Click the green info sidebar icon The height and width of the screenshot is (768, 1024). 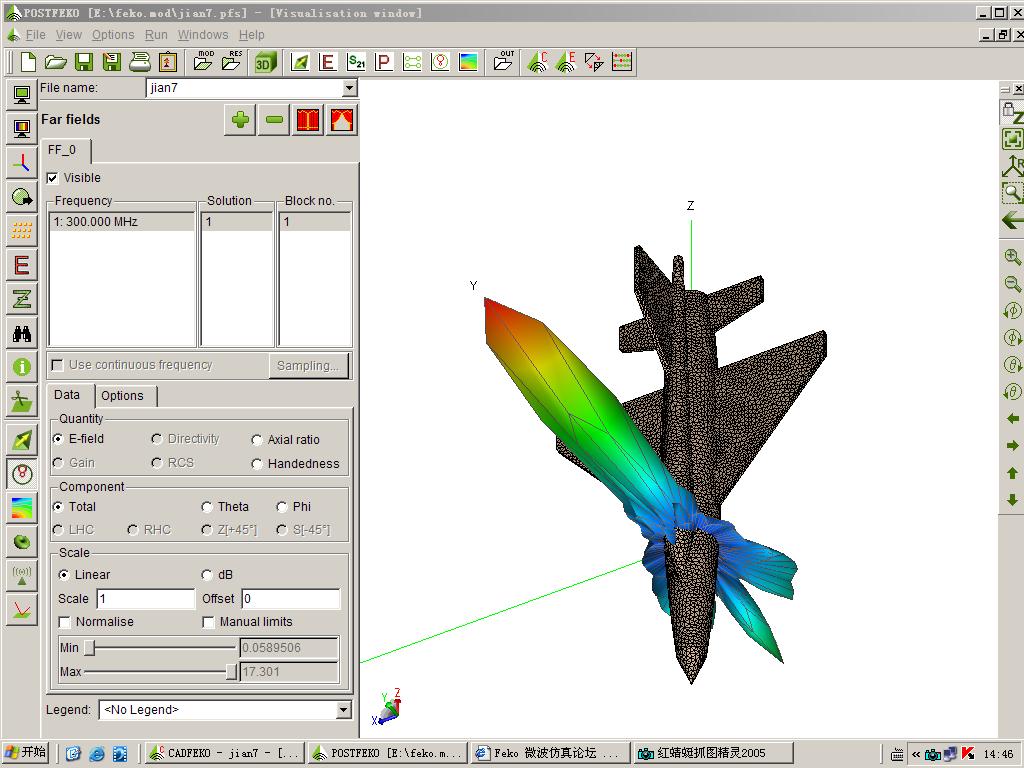[22, 367]
